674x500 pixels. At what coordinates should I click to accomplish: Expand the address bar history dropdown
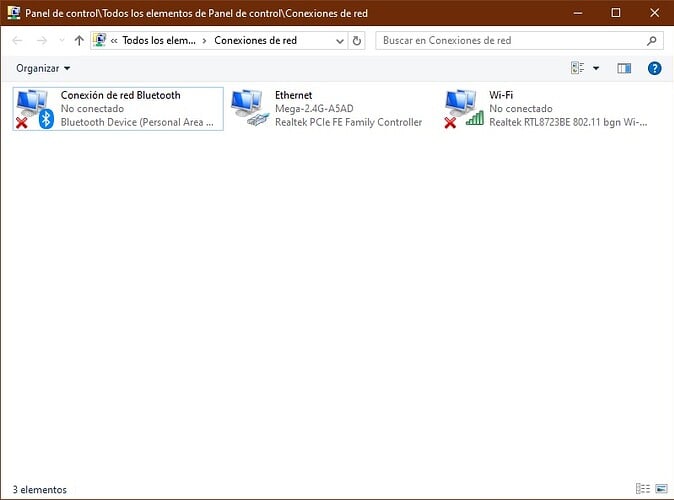point(340,41)
